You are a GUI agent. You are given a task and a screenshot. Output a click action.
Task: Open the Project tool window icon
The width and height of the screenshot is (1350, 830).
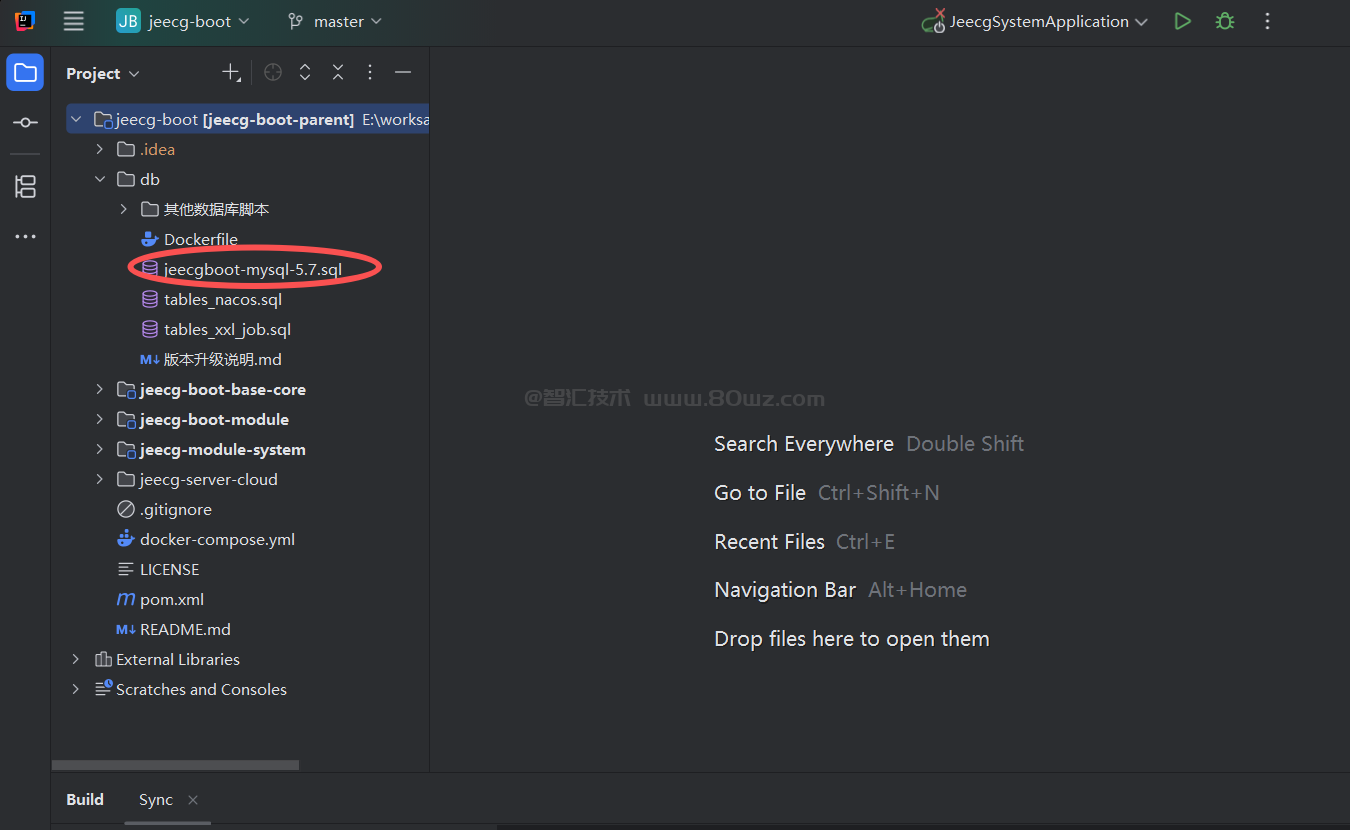click(25, 73)
